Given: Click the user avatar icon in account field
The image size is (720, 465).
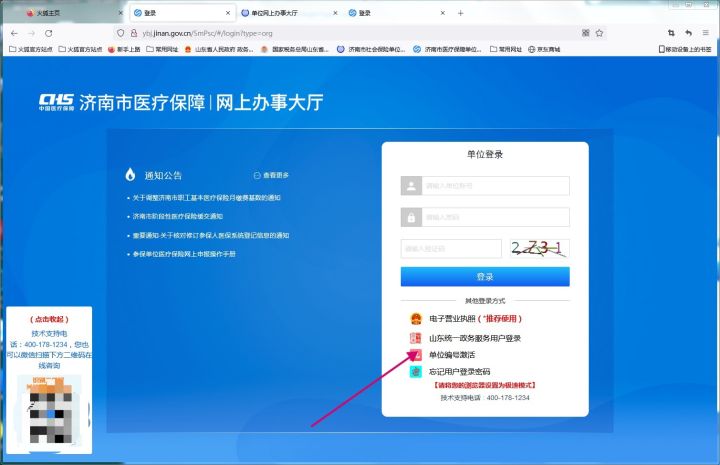Looking at the screenshot, I should tap(411, 186).
